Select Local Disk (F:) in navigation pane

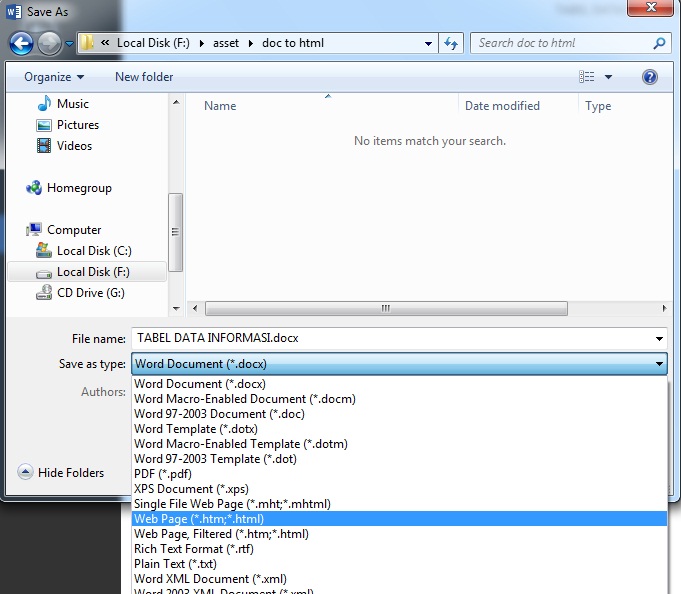pyautogui.click(x=87, y=272)
